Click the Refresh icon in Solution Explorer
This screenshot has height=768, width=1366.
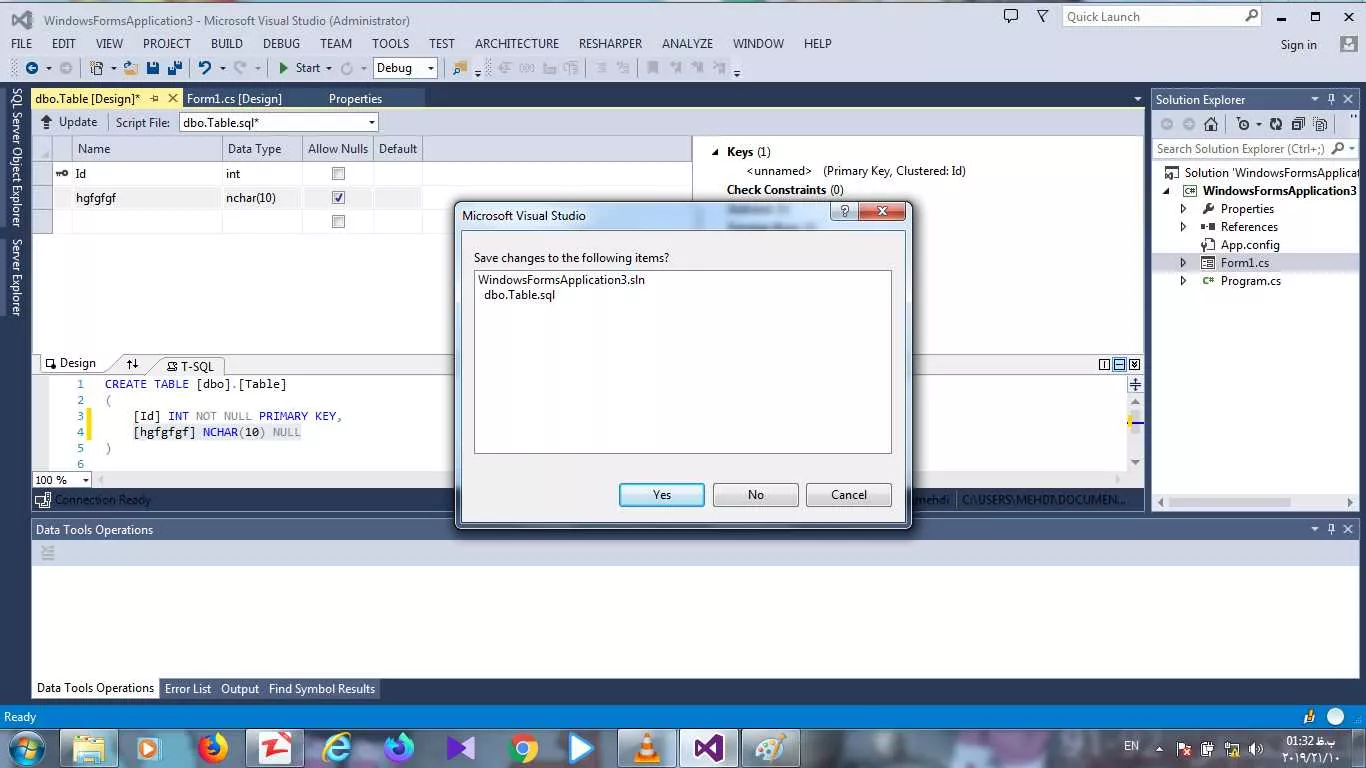(1276, 124)
